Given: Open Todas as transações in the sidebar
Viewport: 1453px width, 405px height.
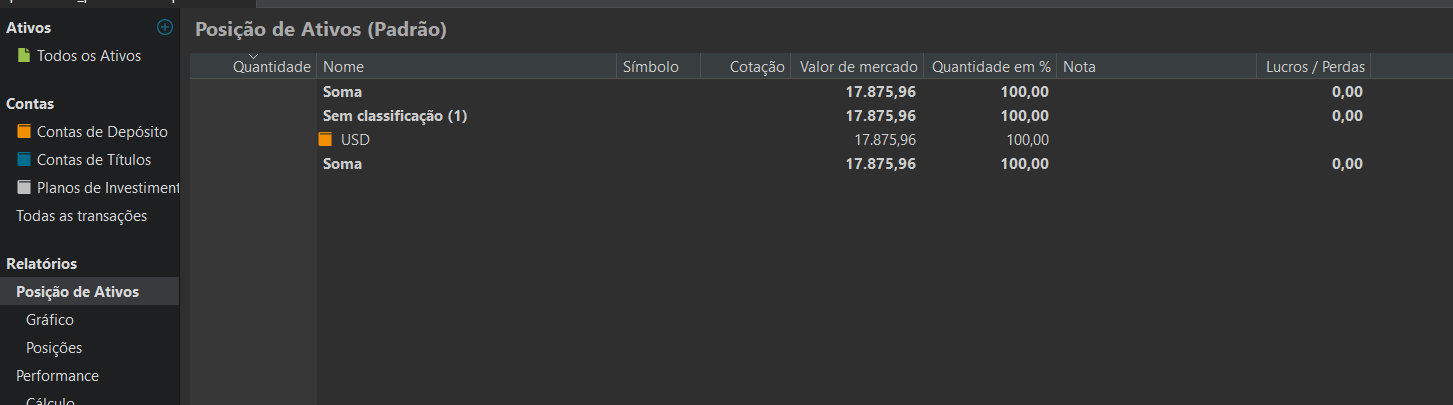Looking at the screenshot, I should coord(81,216).
